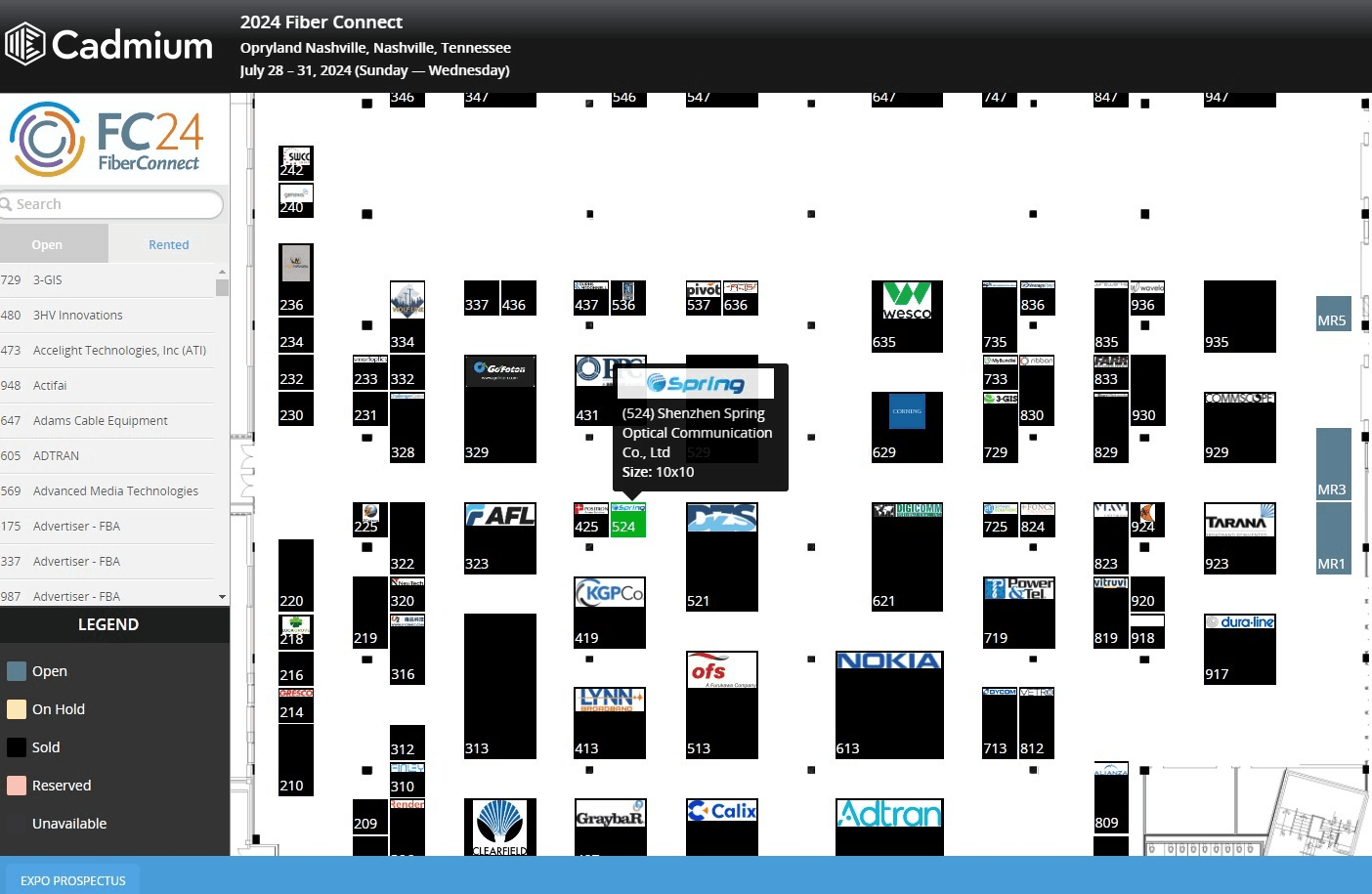Select the Vitruvi booth 819
The width and height of the screenshot is (1372, 894).
(1111, 613)
